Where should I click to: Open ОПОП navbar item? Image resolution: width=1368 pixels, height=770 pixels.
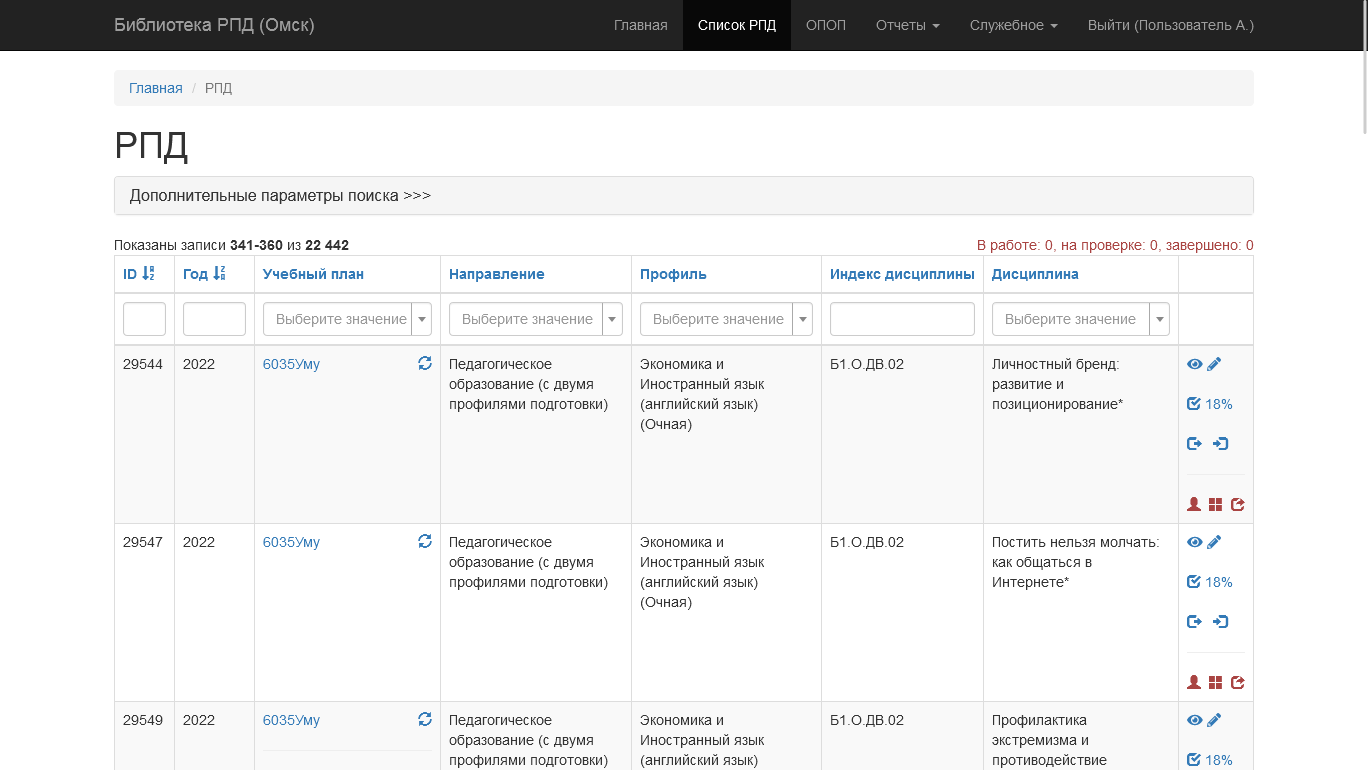tap(826, 25)
